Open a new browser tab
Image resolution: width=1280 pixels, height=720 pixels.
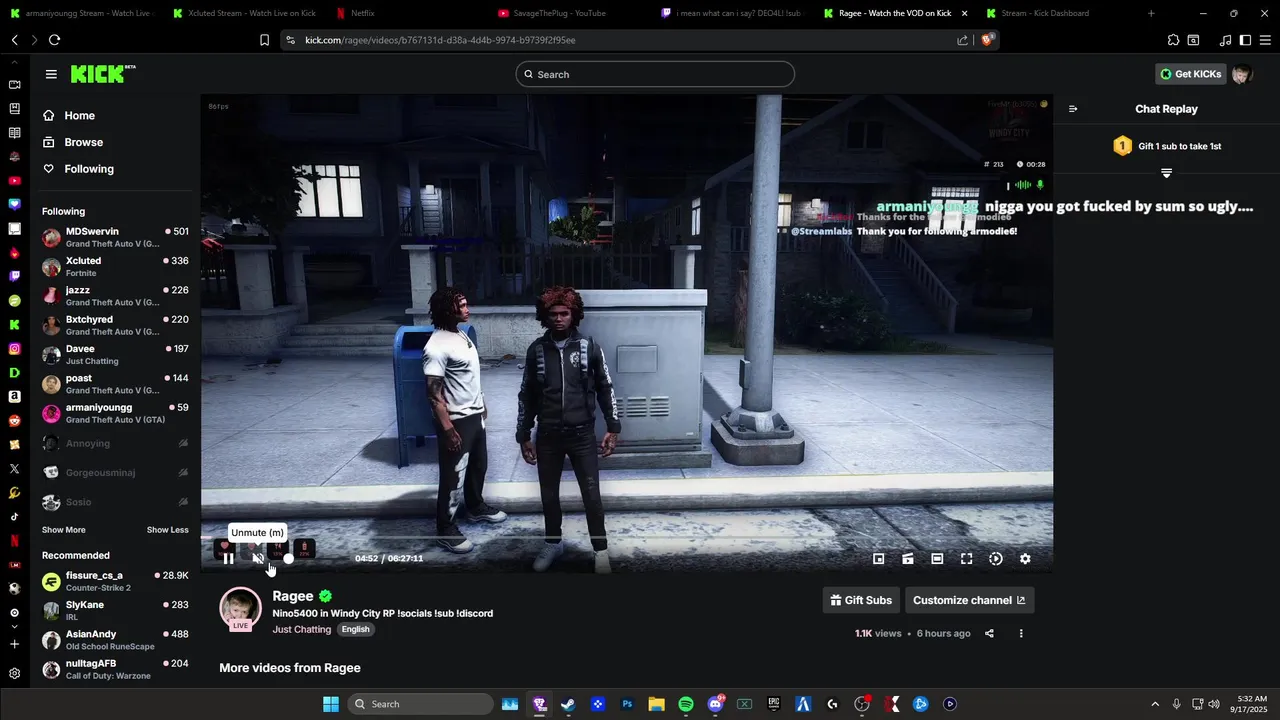(1151, 13)
